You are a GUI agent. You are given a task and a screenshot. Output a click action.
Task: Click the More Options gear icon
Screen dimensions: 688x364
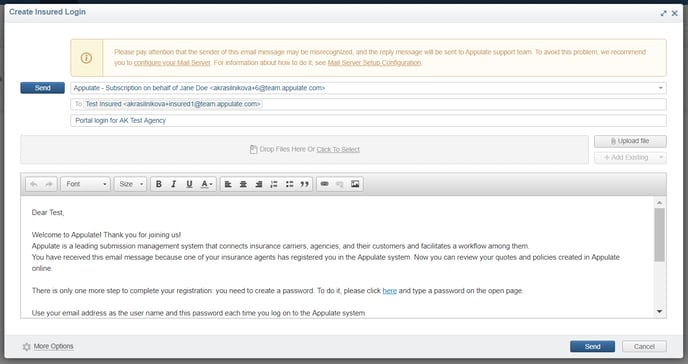[26, 347]
